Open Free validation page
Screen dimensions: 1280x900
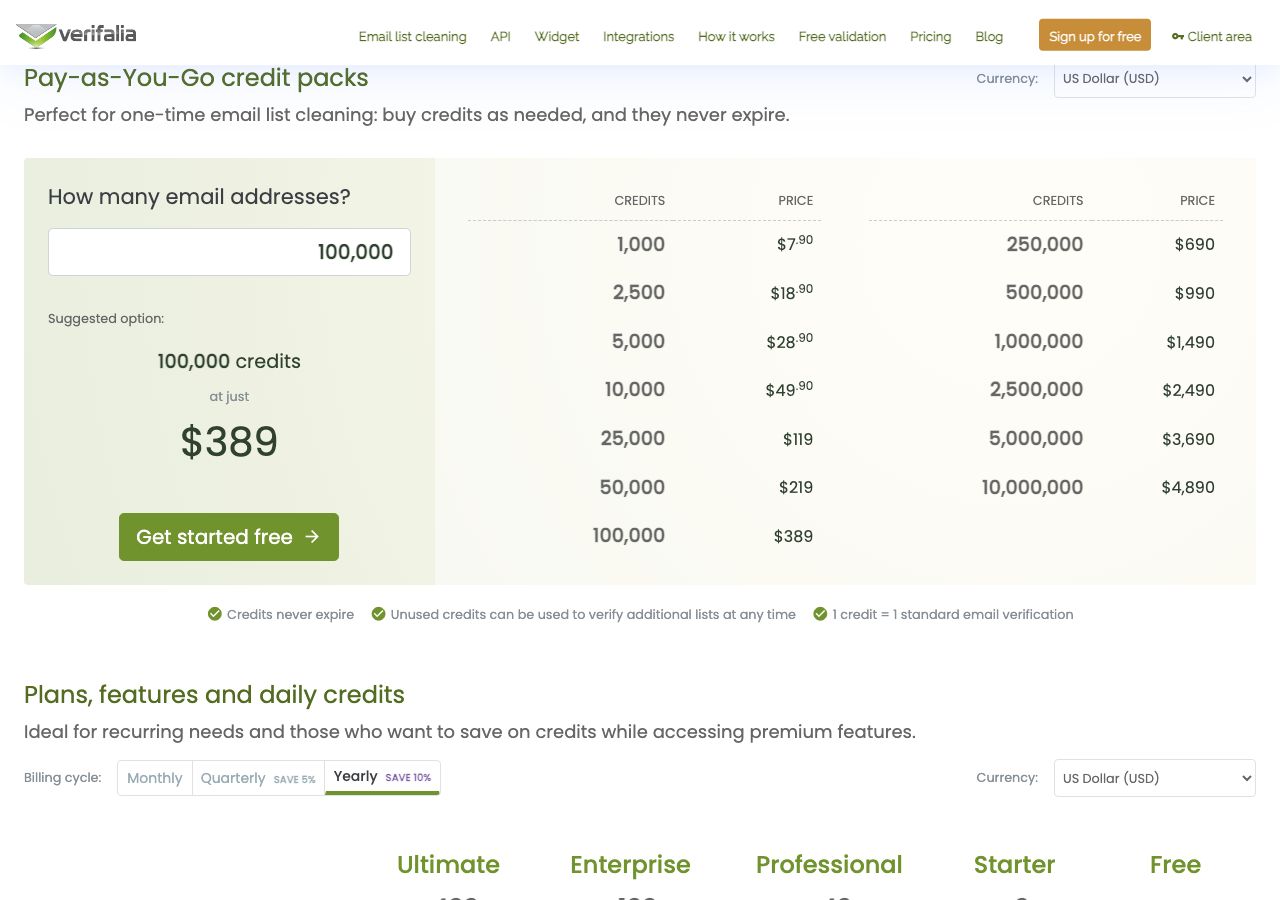point(842,36)
